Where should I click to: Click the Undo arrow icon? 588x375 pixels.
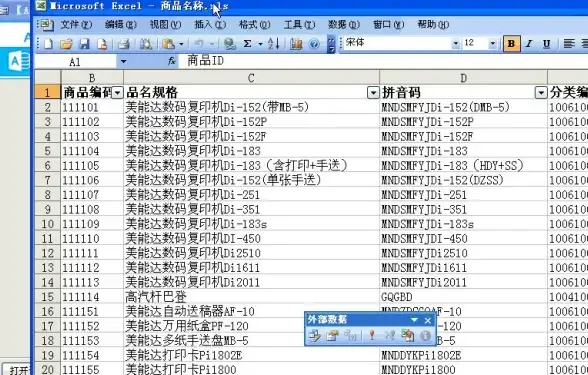(x=199, y=44)
